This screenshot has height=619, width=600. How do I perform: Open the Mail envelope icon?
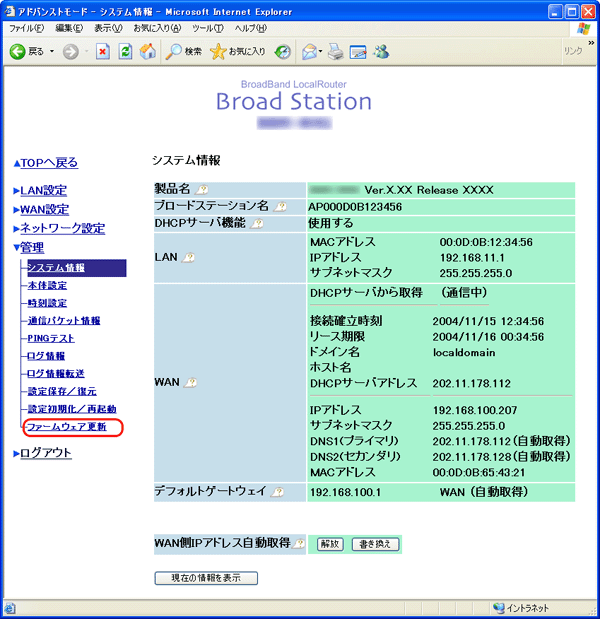tap(309, 52)
